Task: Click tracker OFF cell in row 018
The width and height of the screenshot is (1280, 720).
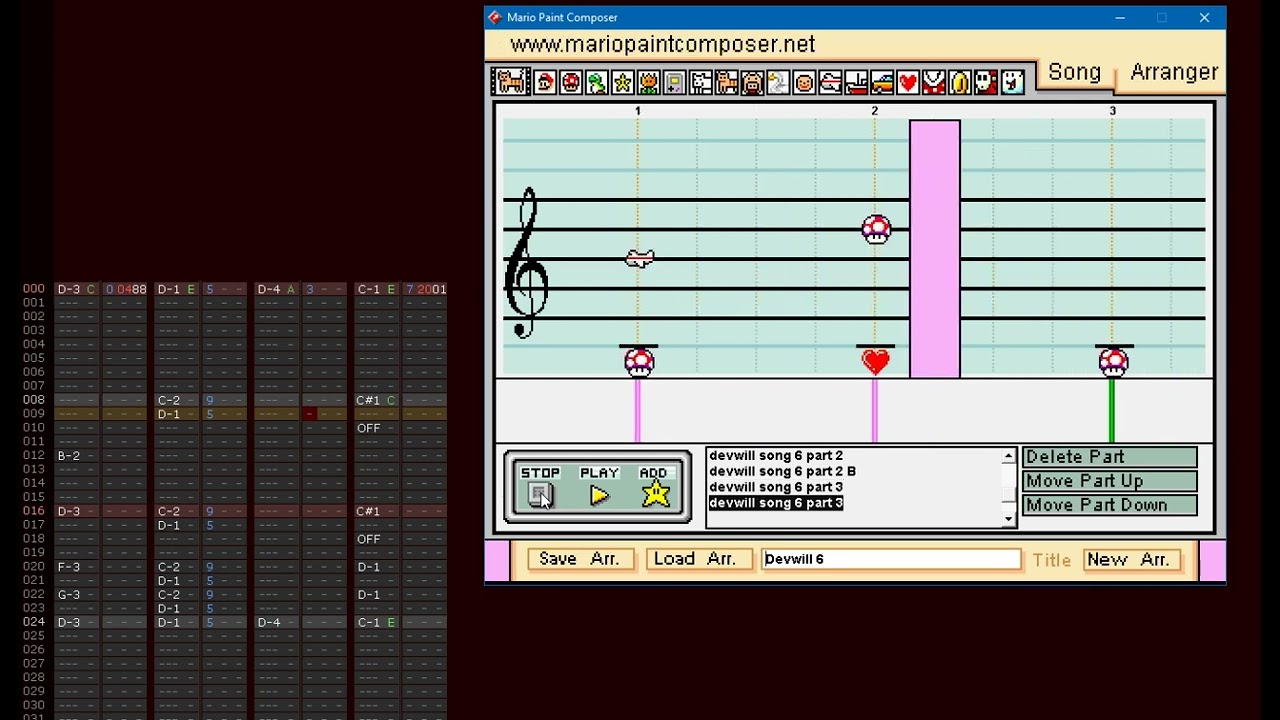Action: tap(369, 539)
